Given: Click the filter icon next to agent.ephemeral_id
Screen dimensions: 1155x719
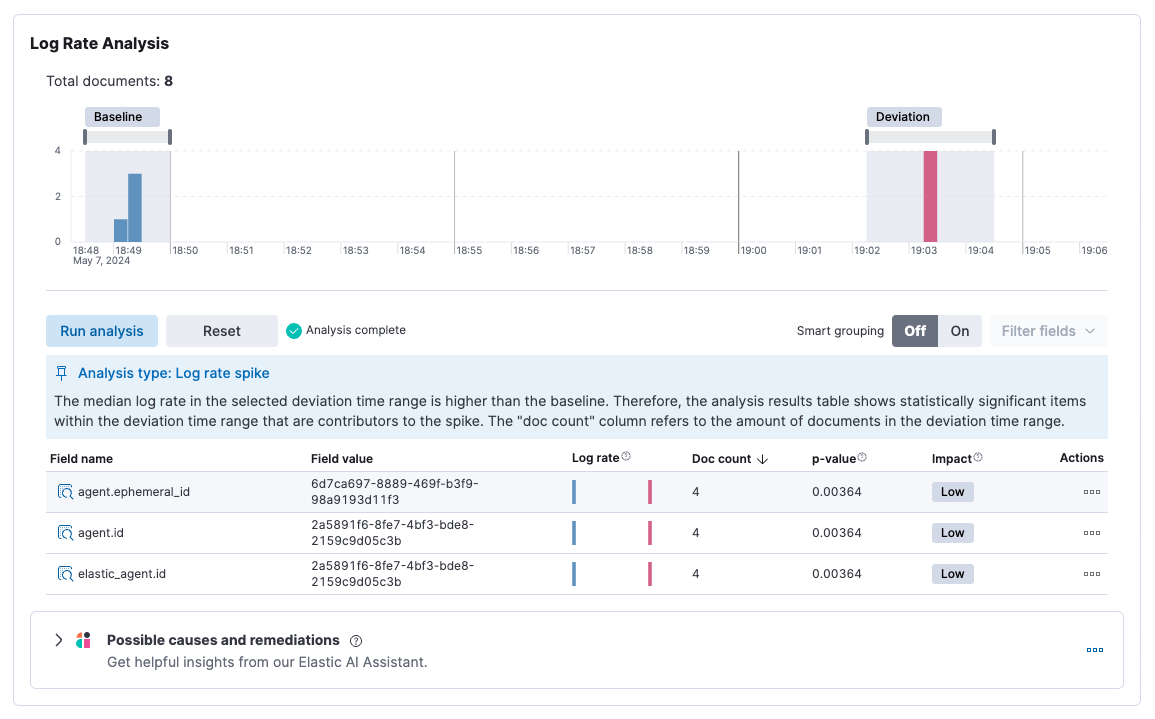Looking at the screenshot, I should tap(63, 491).
